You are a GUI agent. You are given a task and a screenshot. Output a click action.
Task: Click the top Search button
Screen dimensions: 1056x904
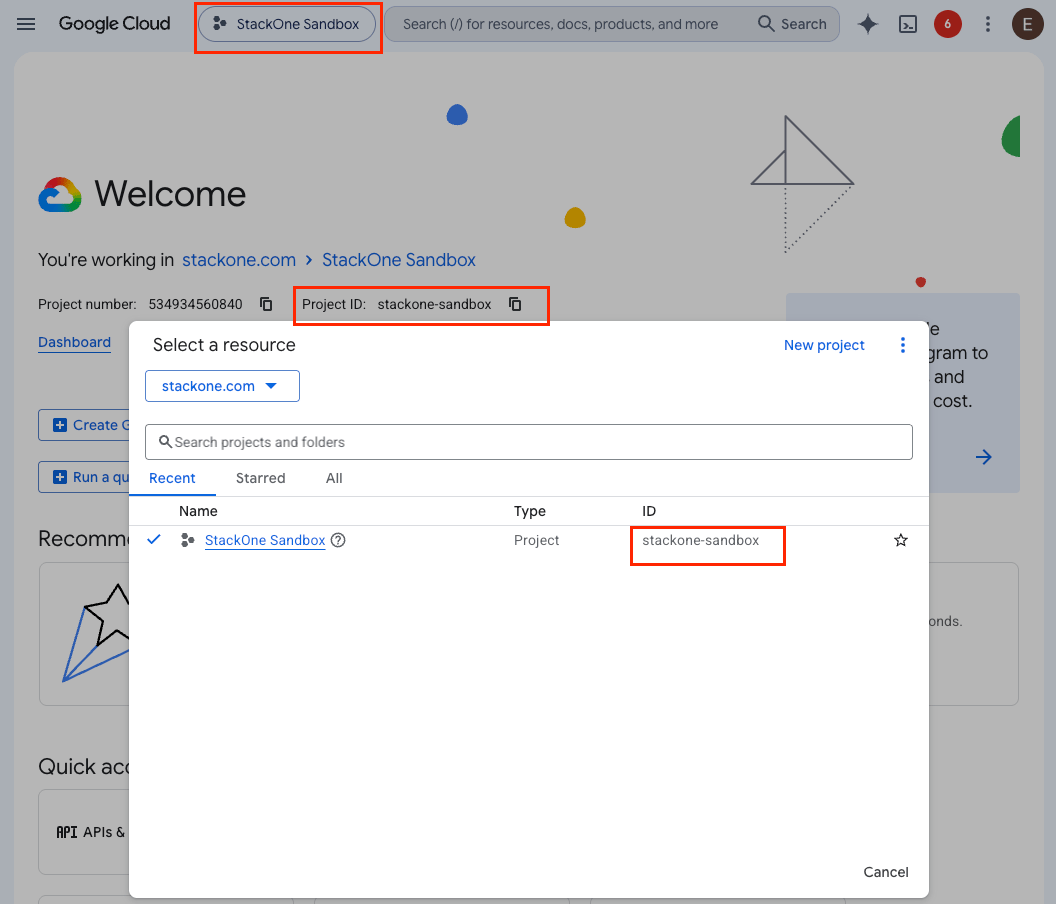coord(792,24)
